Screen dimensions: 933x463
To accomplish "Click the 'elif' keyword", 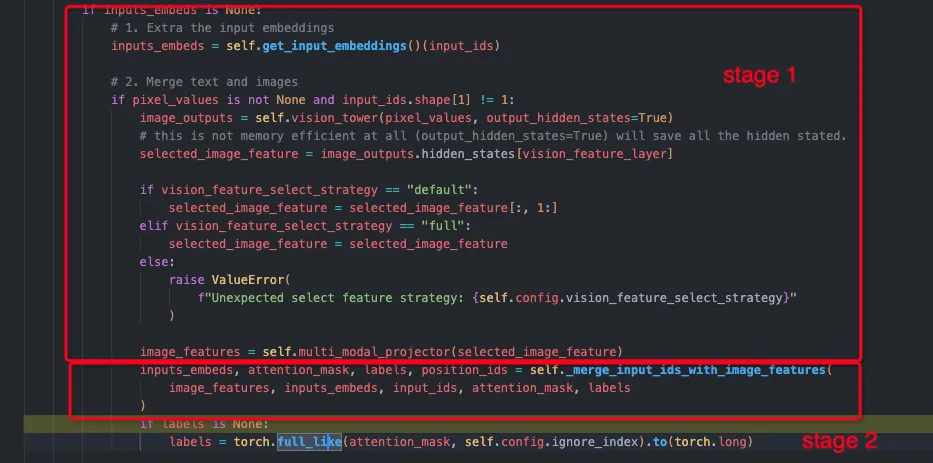I will coord(154,226).
